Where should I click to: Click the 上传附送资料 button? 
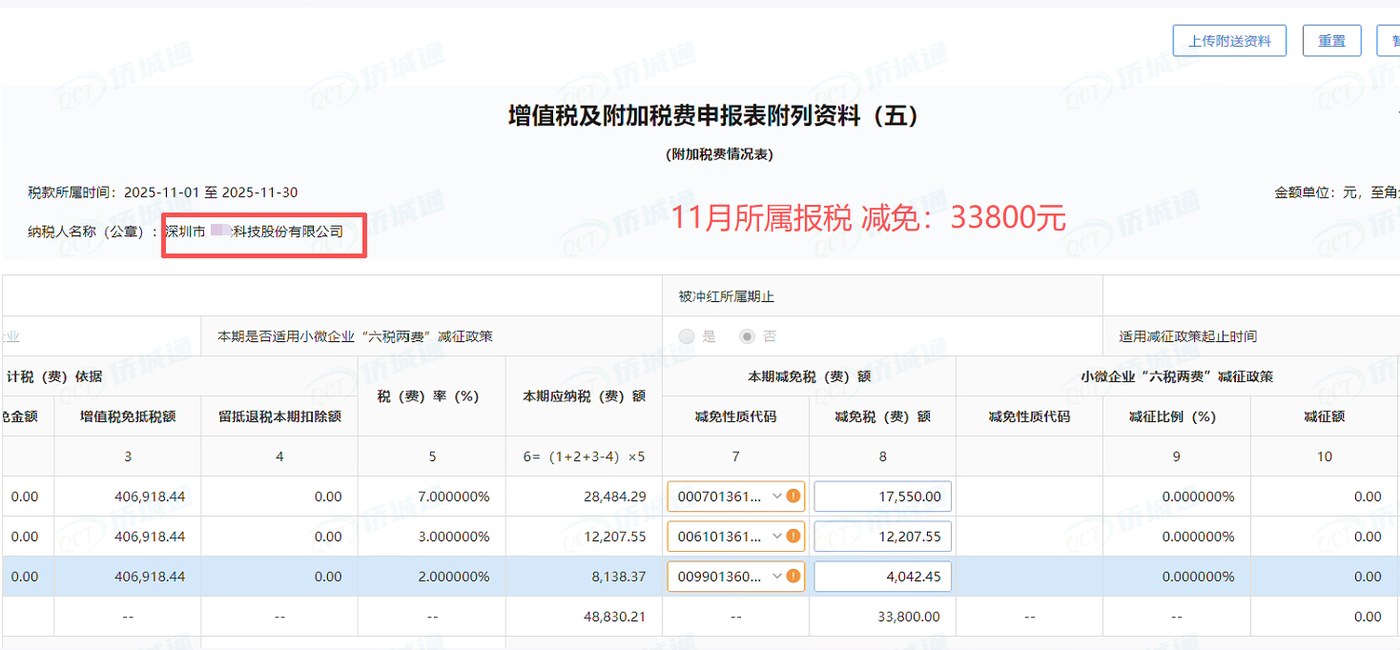pyautogui.click(x=1229, y=41)
